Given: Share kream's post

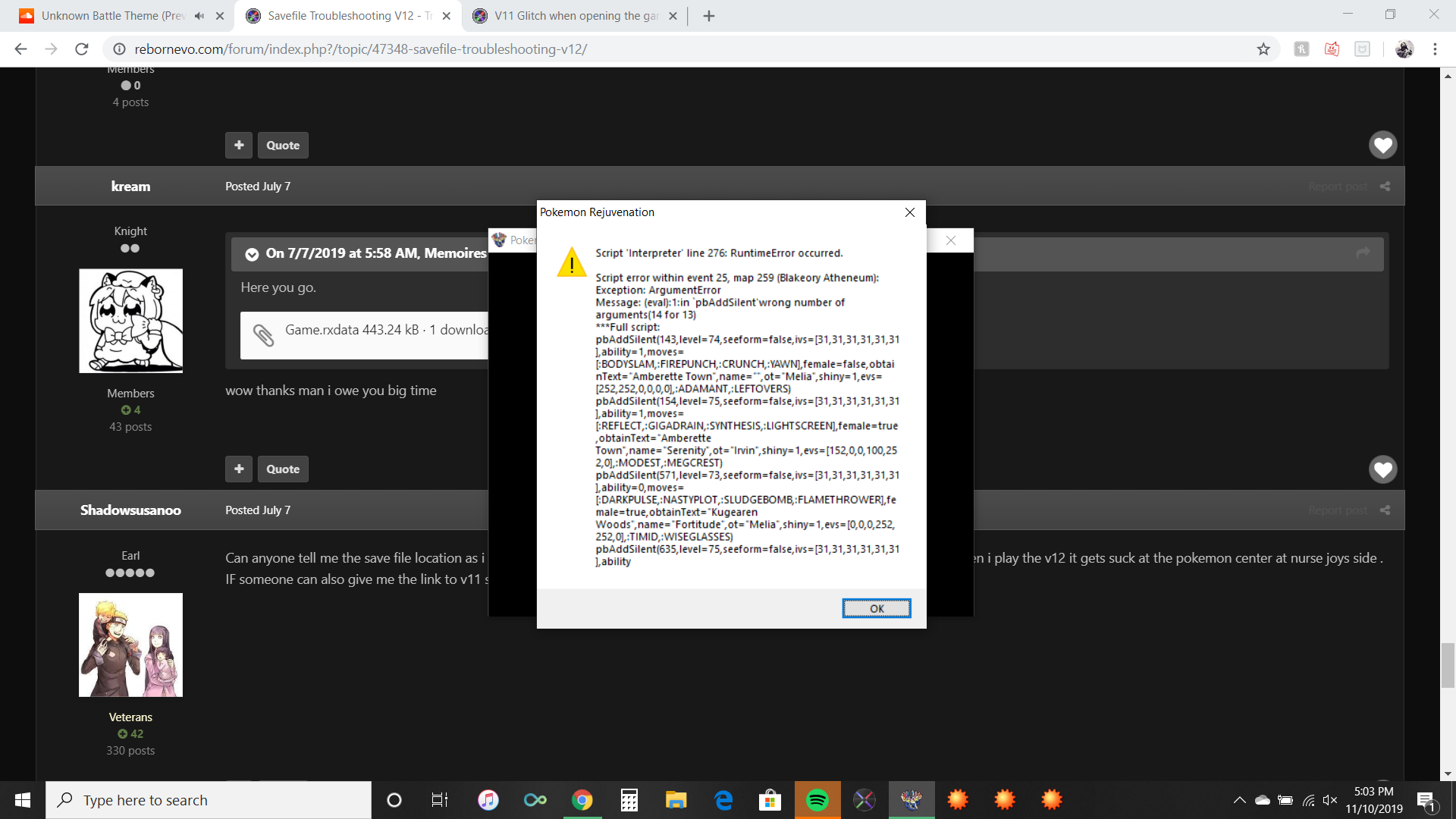Looking at the screenshot, I should (1385, 187).
